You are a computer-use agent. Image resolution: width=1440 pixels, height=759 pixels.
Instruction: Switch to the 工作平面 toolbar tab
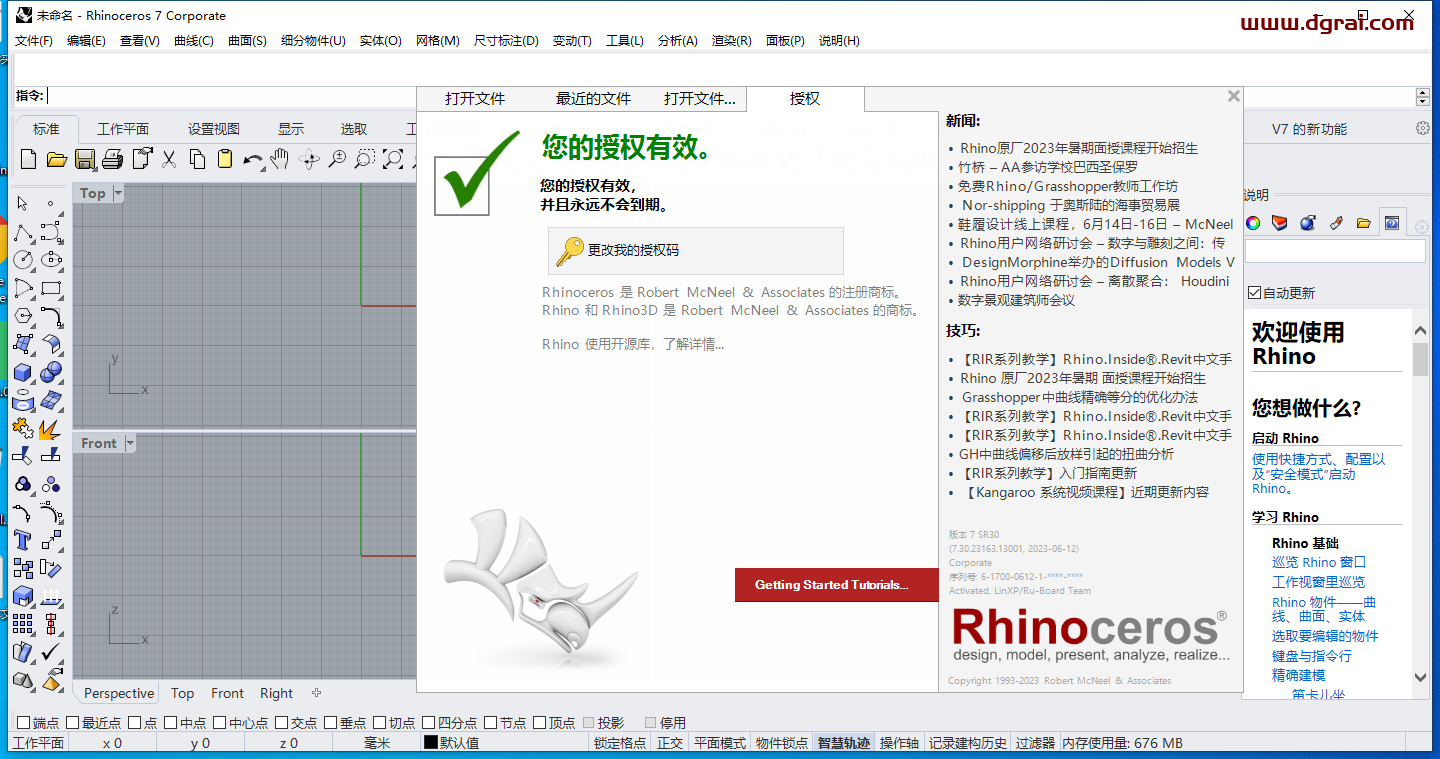[123, 129]
